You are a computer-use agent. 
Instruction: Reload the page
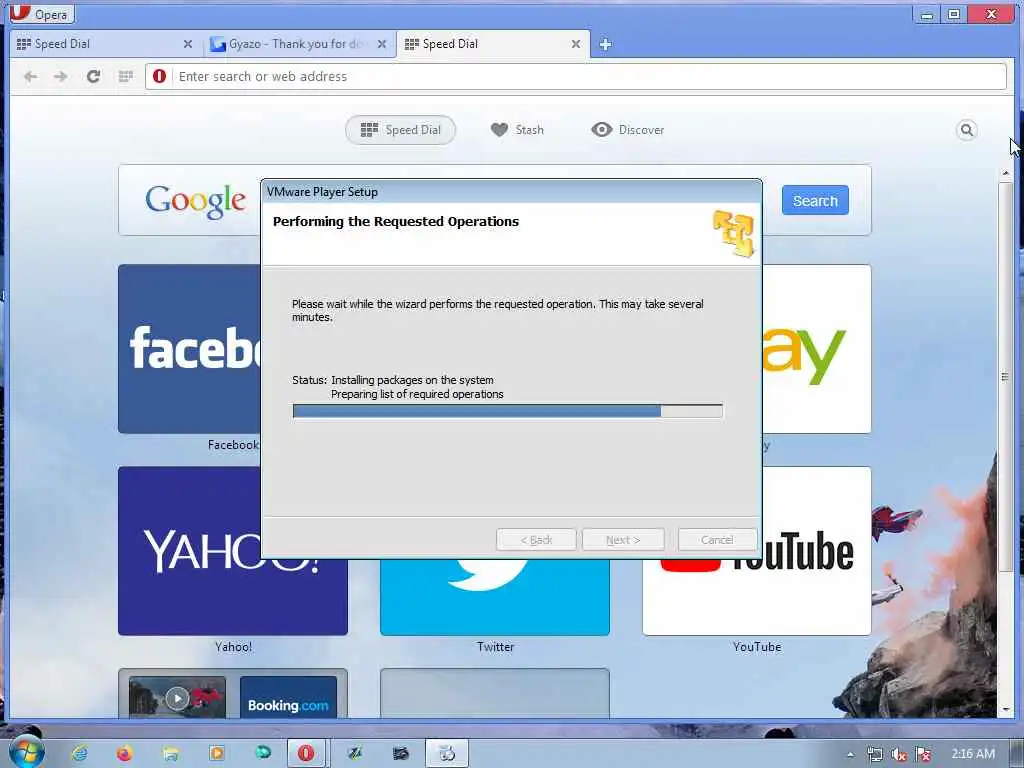93,76
